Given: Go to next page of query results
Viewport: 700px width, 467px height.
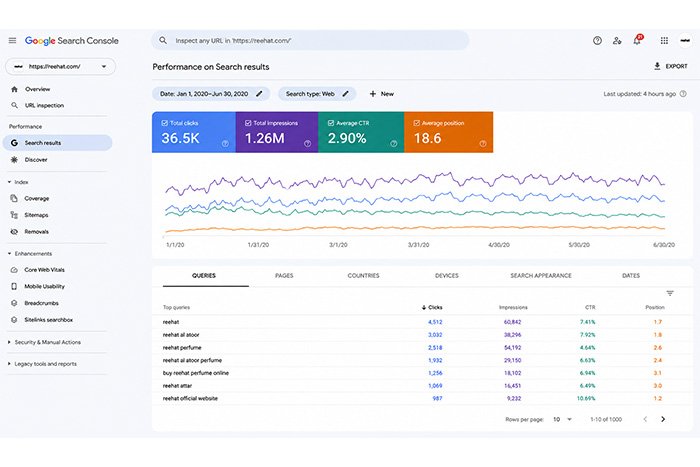Looking at the screenshot, I should click(663, 419).
